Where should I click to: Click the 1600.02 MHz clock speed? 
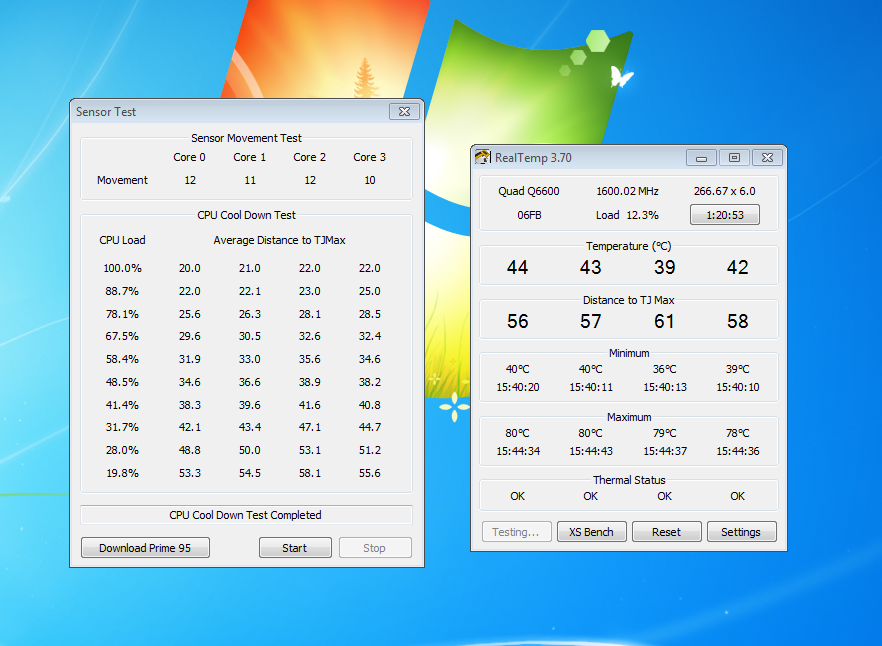tap(627, 191)
